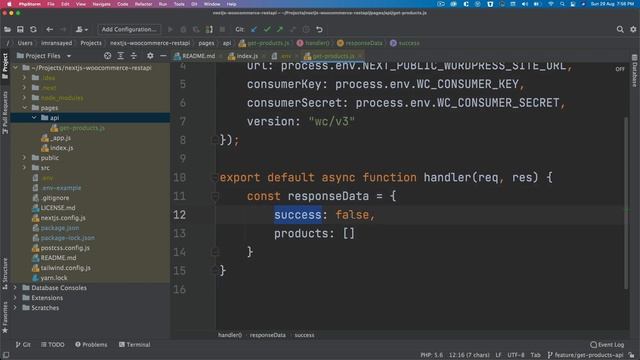Expand the src folder
This screenshot has height=360, width=640.
pyautogui.click(x=24, y=168)
